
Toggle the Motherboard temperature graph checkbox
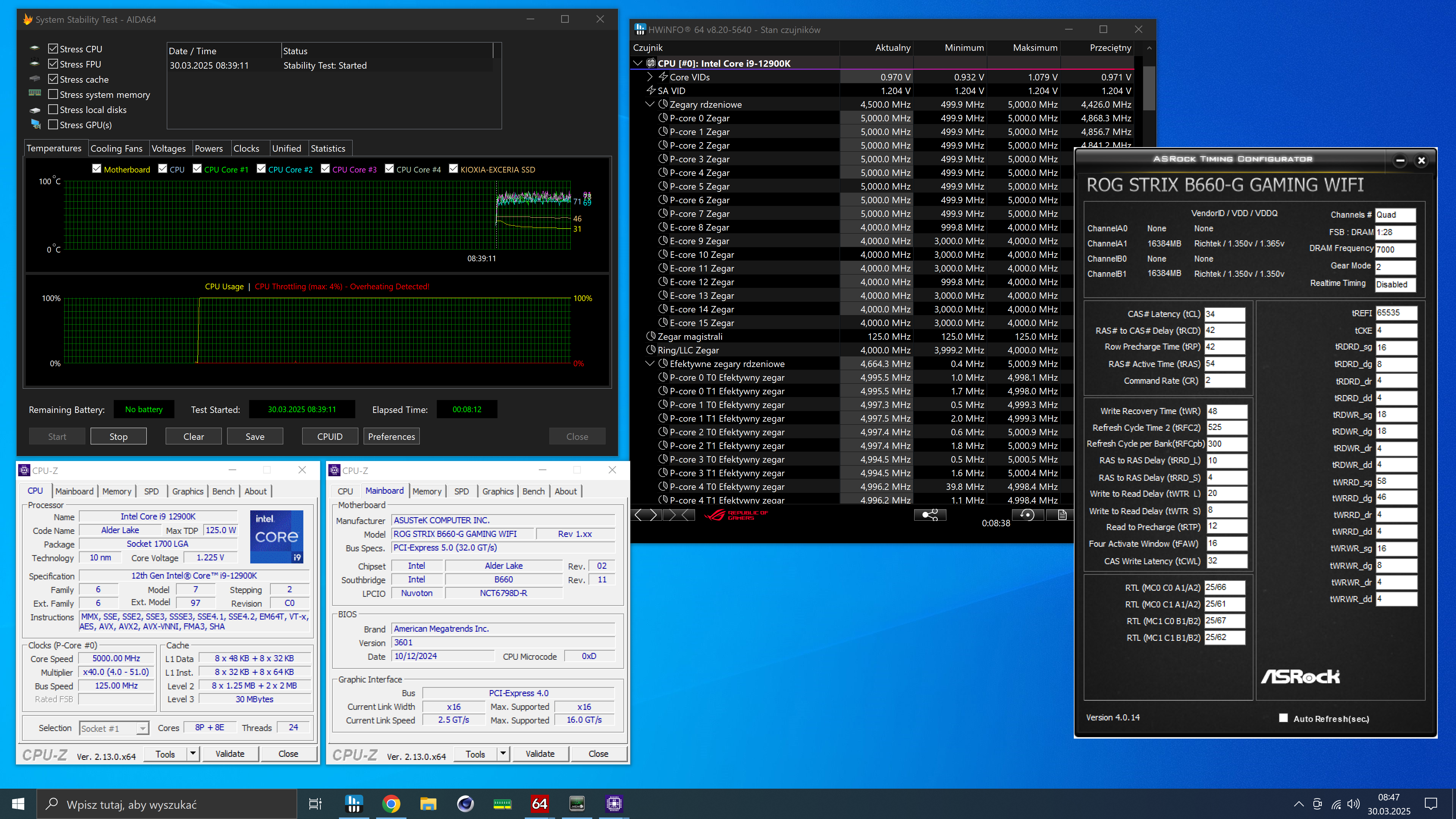coord(97,169)
